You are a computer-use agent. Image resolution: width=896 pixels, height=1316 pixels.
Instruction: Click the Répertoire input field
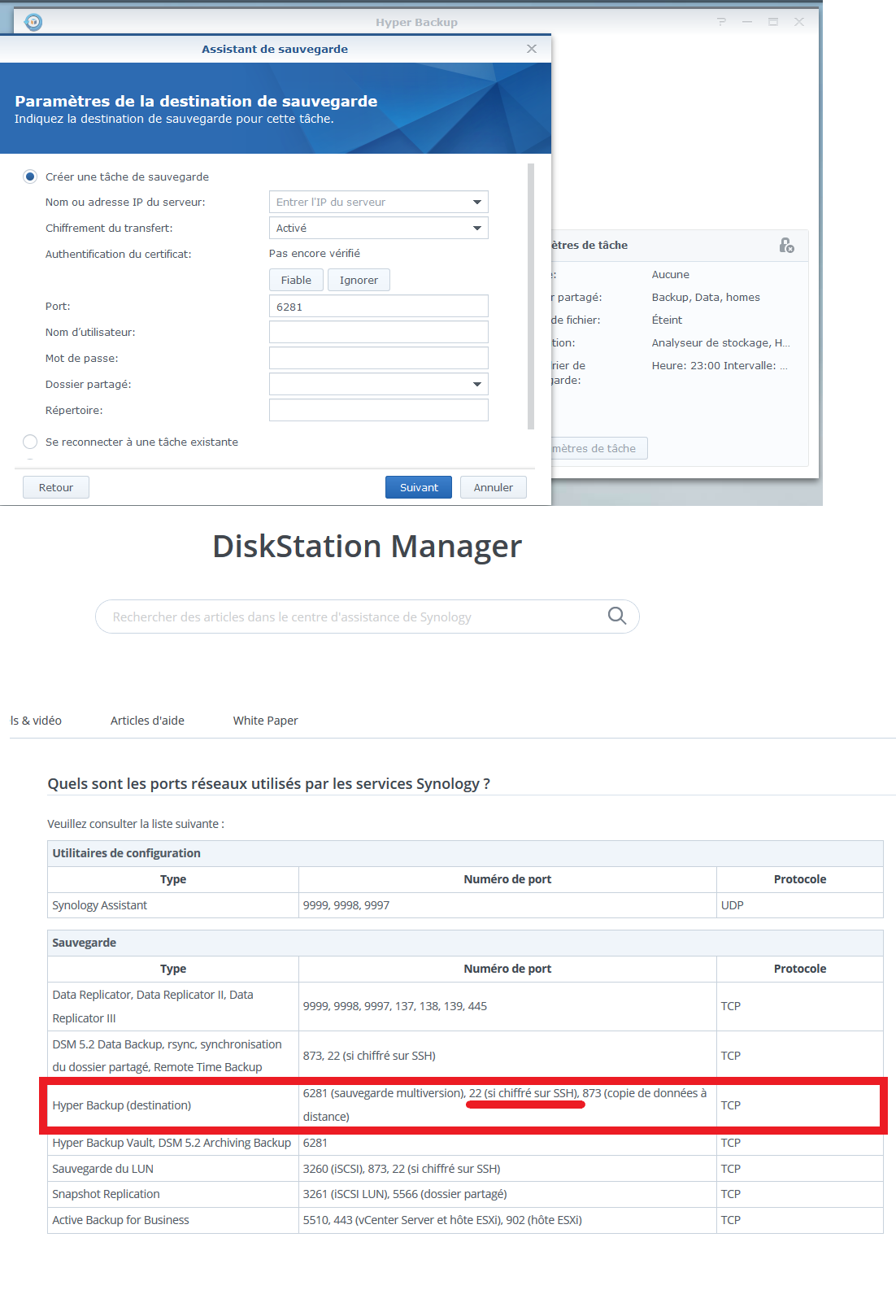379,410
